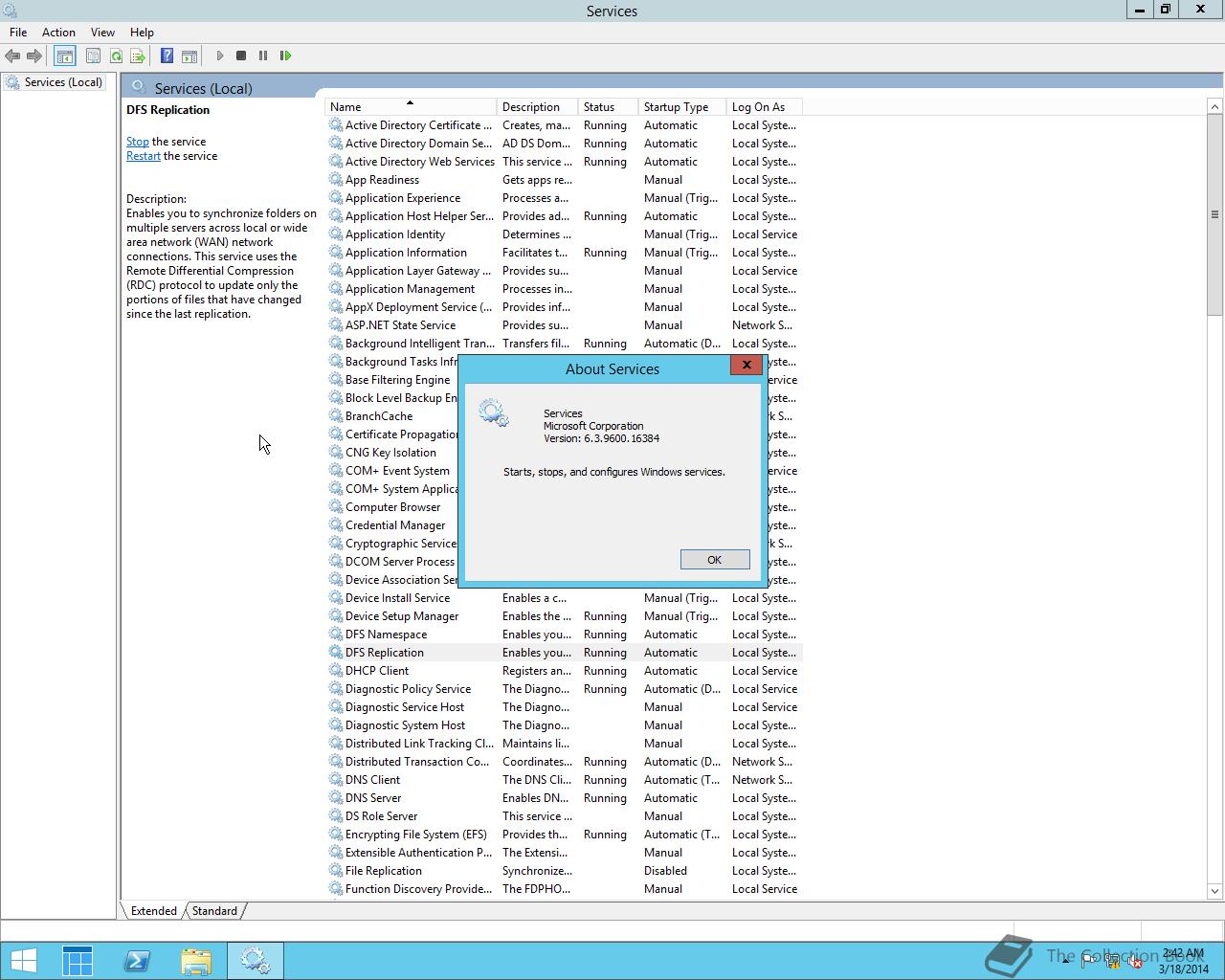
Task: Launch PowerShell from the taskbar
Action: (x=137, y=961)
